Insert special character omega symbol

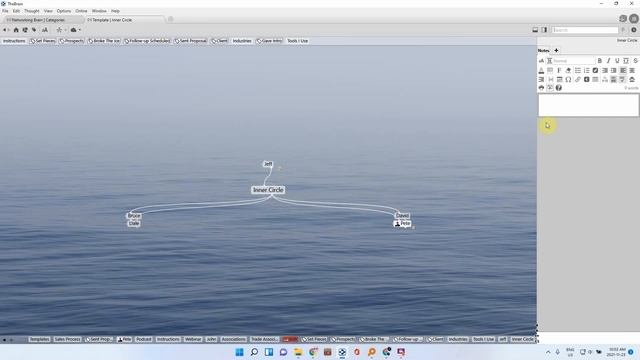(x=568, y=79)
